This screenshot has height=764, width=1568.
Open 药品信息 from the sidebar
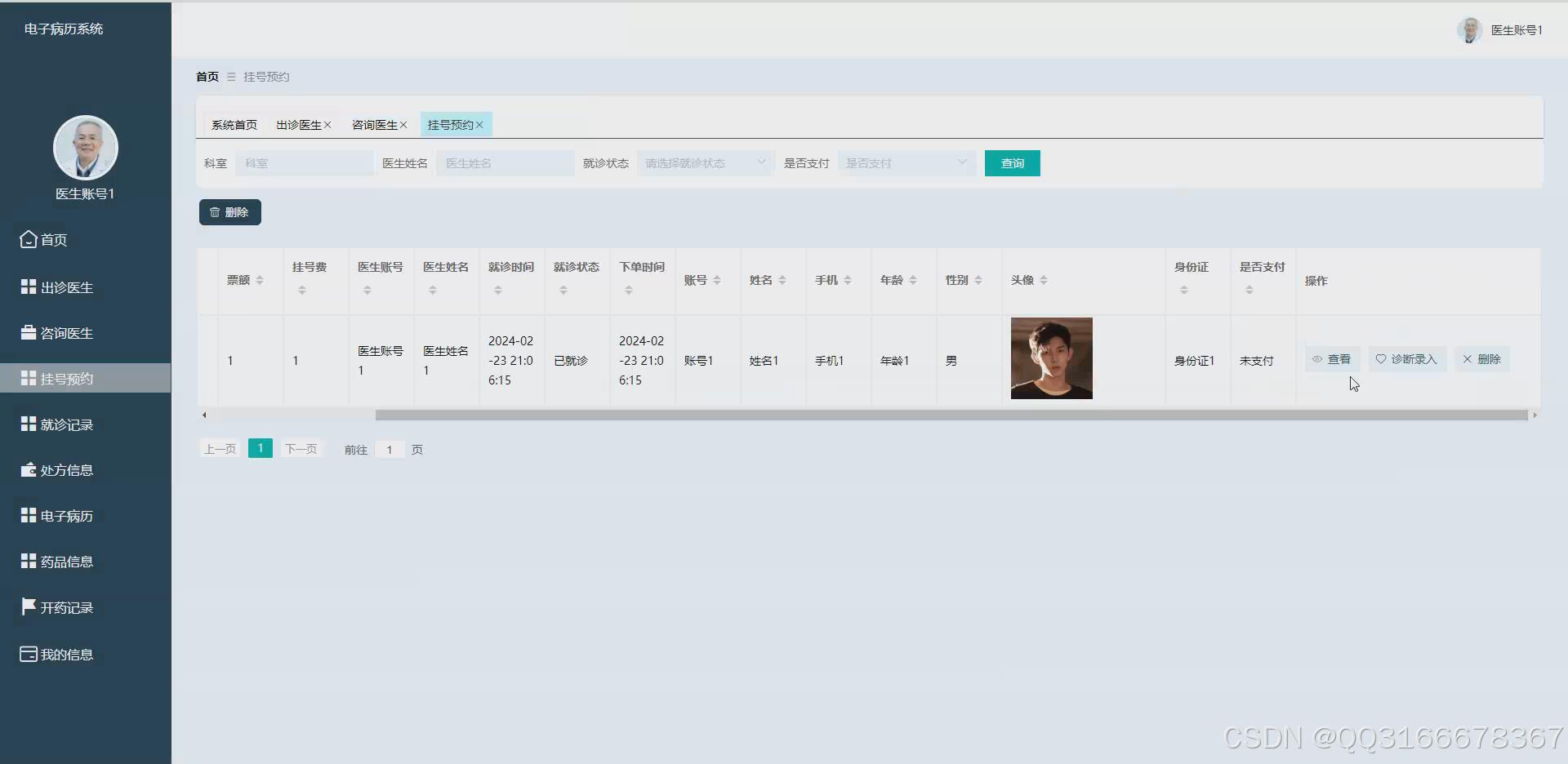pyautogui.click(x=65, y=561)
